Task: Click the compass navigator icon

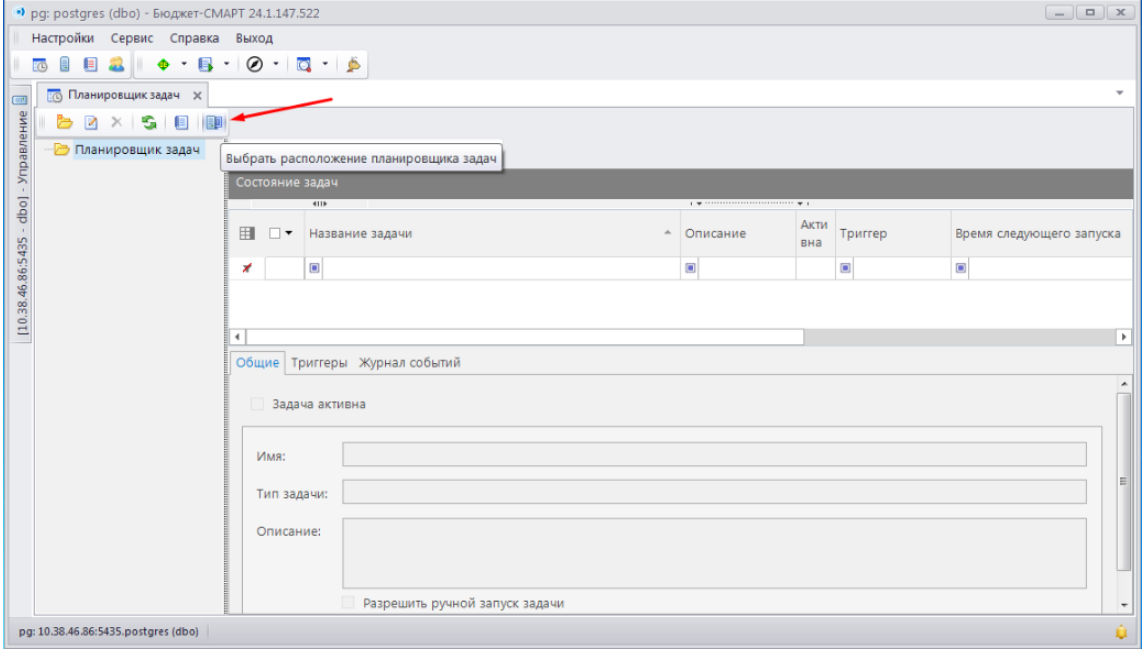Action: tap(255, 65)
